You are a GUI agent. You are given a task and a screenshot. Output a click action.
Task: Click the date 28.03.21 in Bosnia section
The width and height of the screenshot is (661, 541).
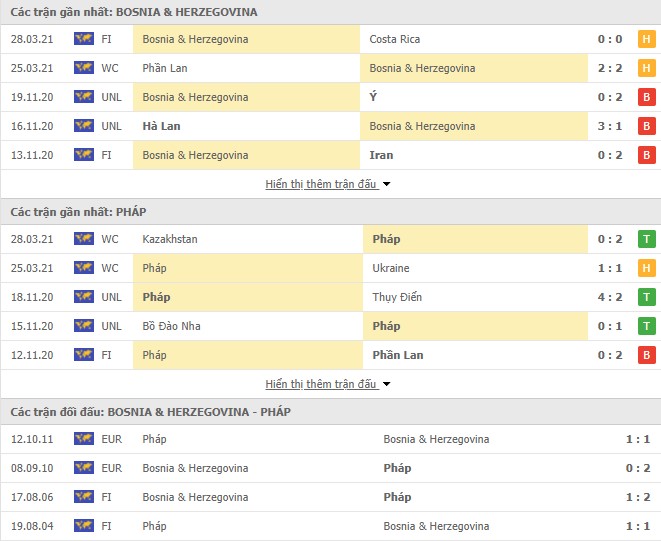[32, 39]
